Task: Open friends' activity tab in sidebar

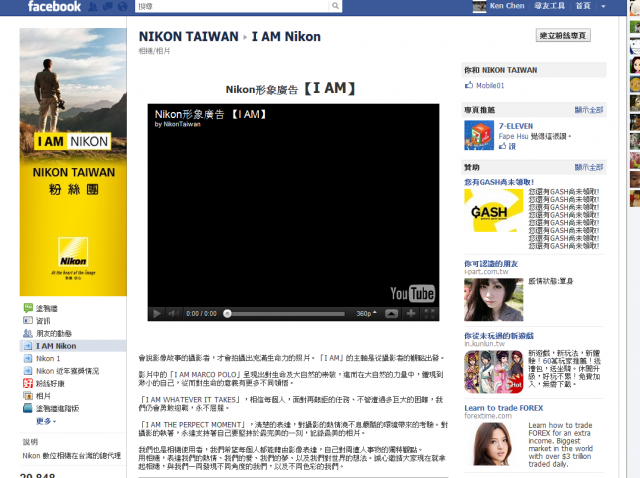Action: click(47, 333)
